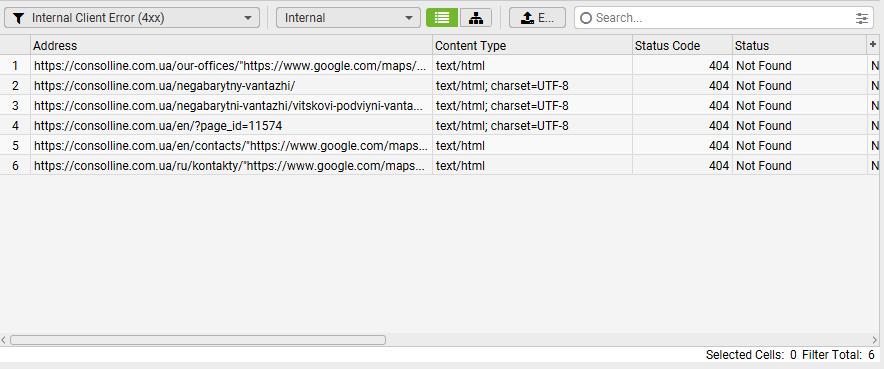Click horizontal scrollbar thumb
Screen dimensions: 884x369
198,340
